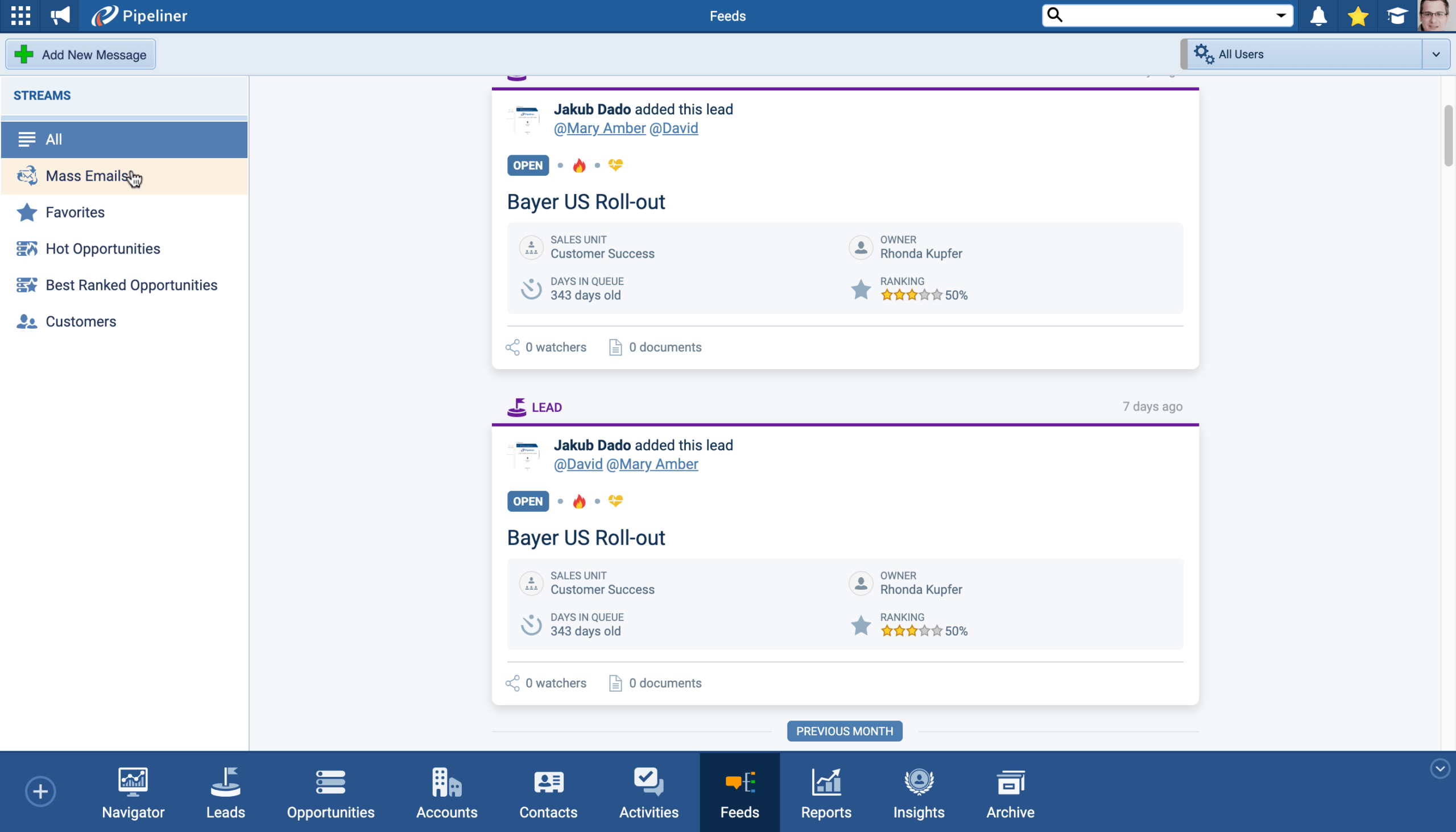Click the favorites star icon in header

pos(1358,16)
